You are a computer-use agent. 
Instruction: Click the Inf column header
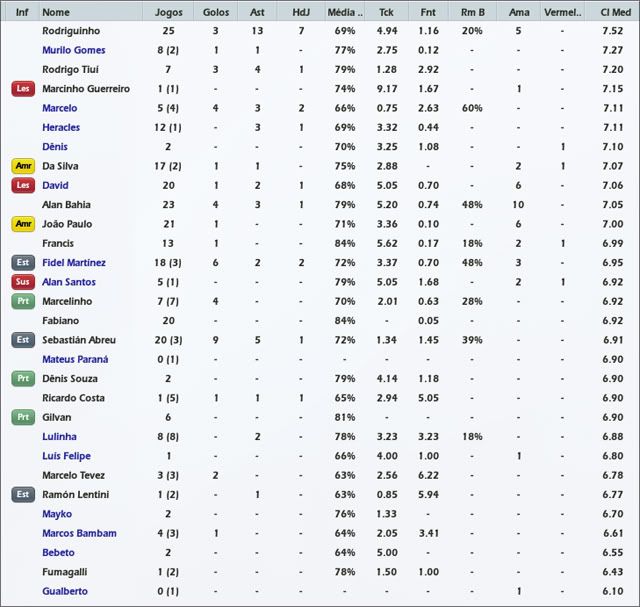click(x=22, y=12)
